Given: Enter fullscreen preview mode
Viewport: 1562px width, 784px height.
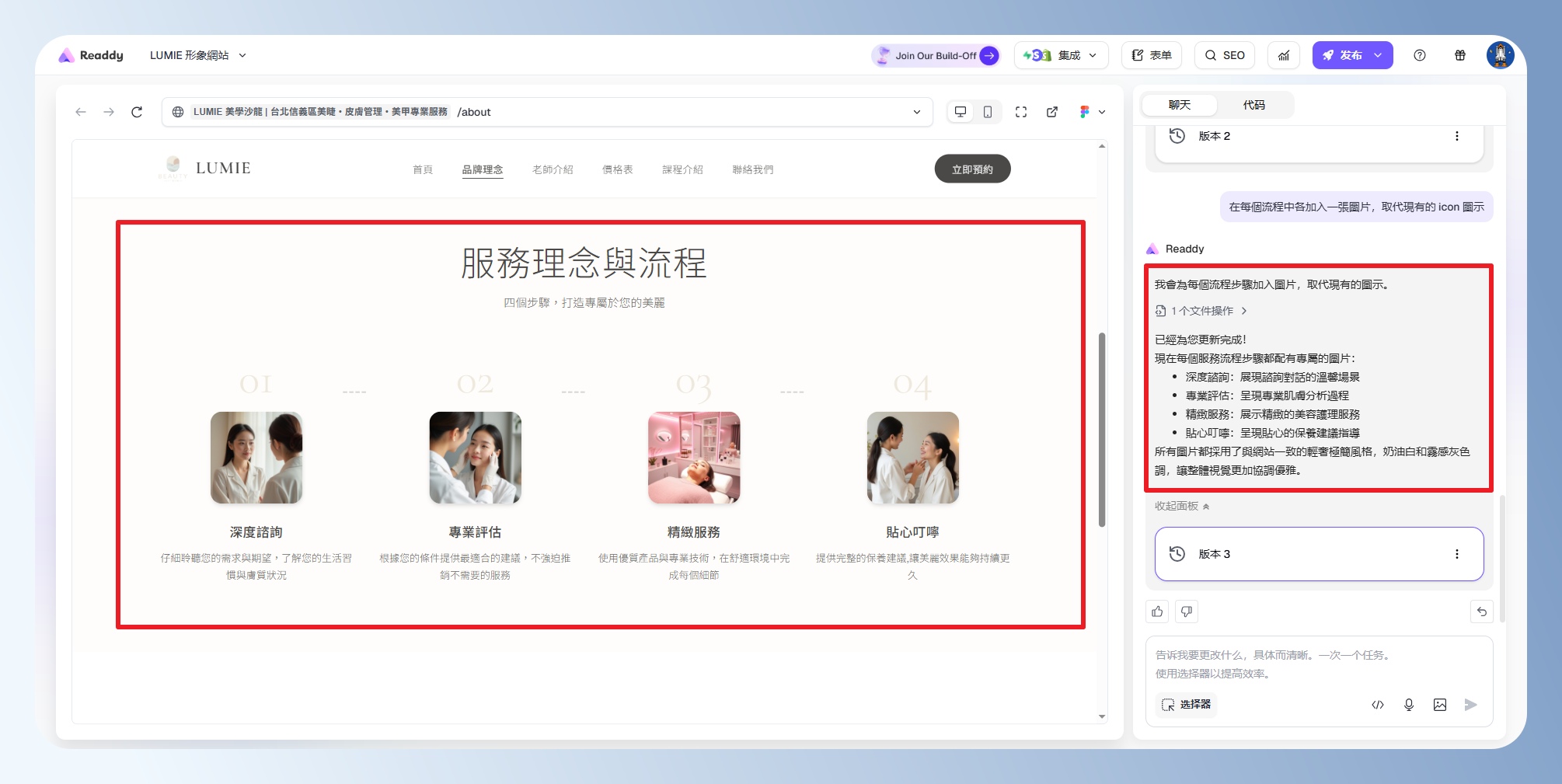Looking at the screenshot, I should pos(1021,112).
